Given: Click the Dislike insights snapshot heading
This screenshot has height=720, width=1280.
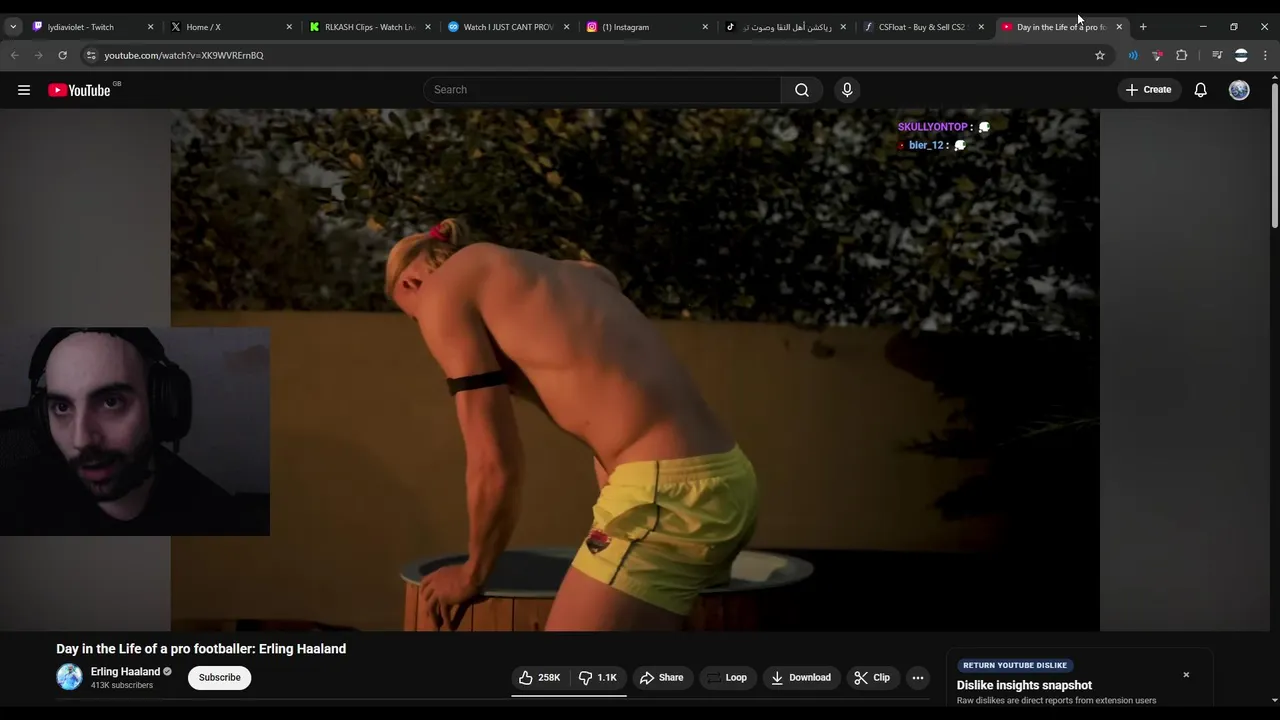Looking at the screenshot, I should tap(1024, 685).
